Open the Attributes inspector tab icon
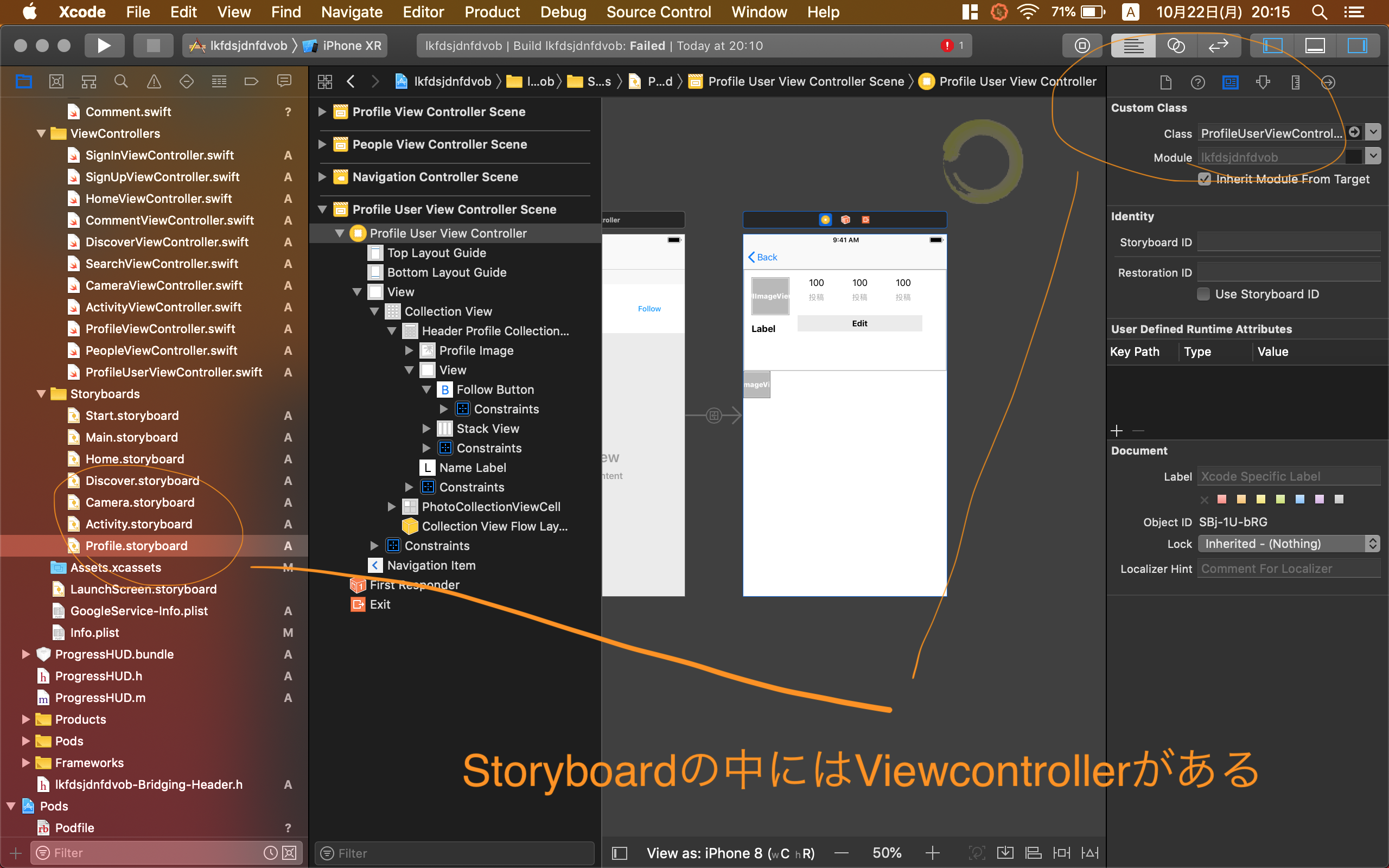 coord(1263,82)
